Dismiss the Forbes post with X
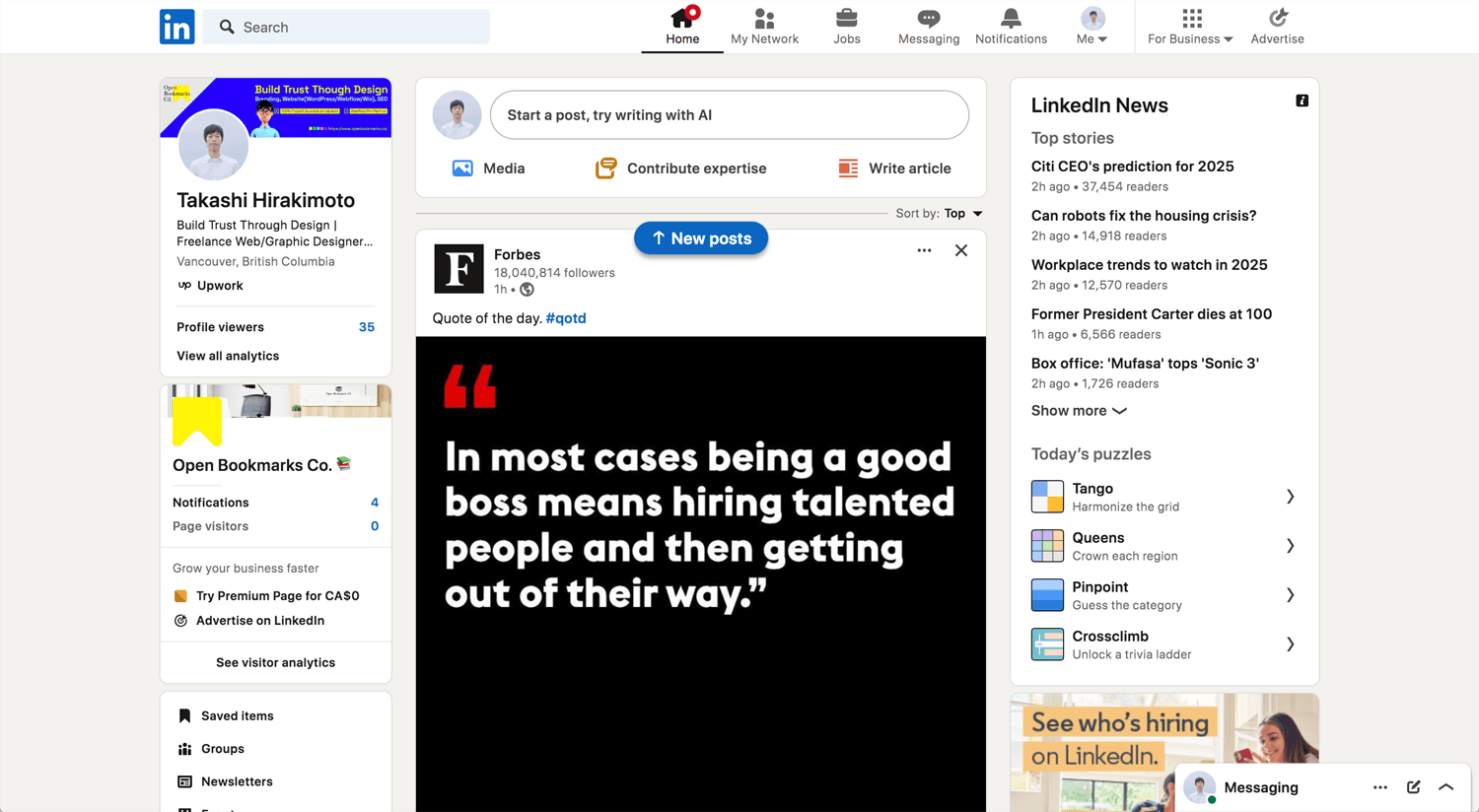Viewport: 1479px width, 812px height. coord(961,250)
